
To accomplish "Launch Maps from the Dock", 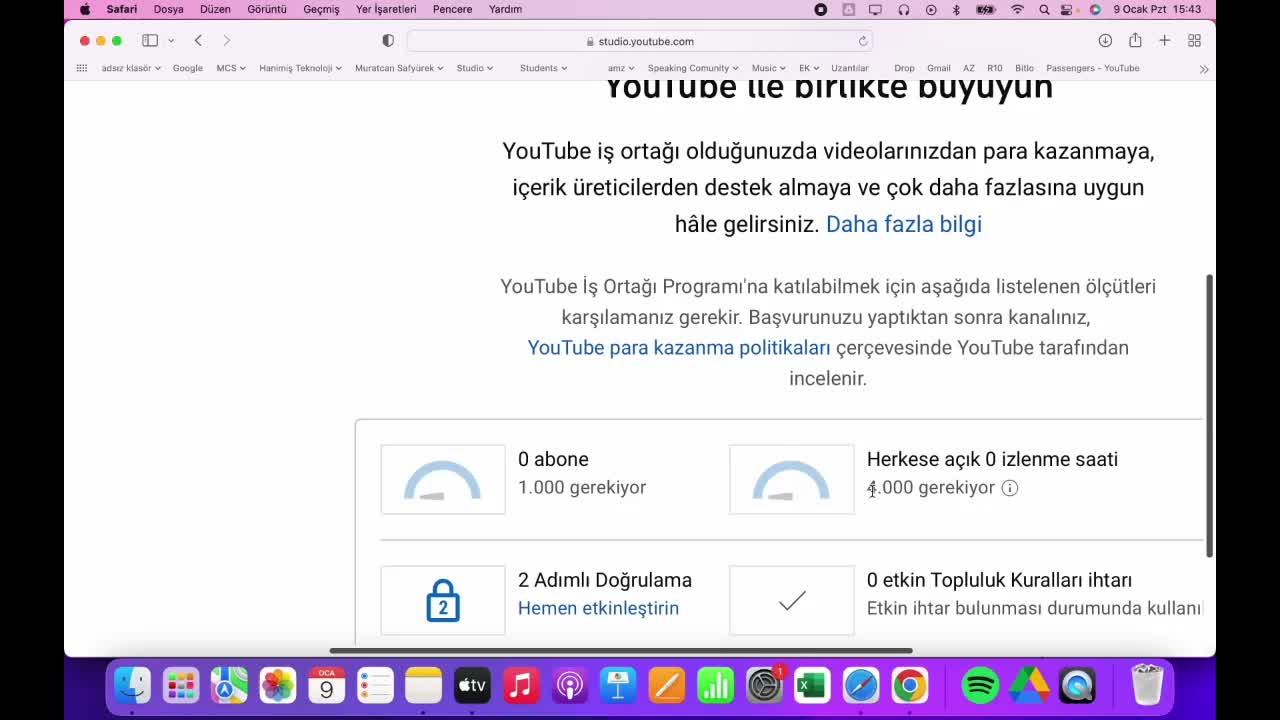I will (x=229, y=686).
